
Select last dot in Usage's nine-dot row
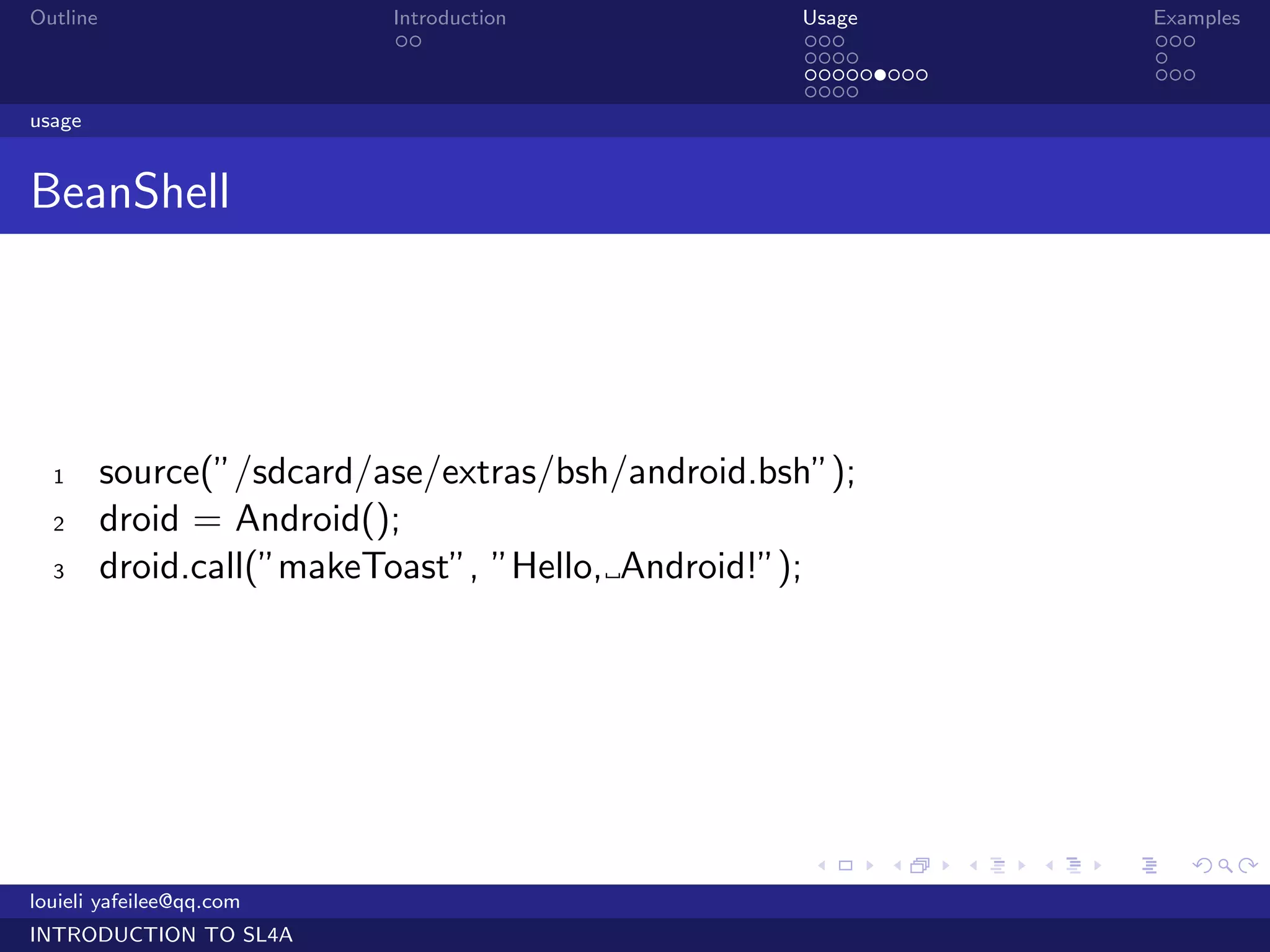(x=922, y=75)
